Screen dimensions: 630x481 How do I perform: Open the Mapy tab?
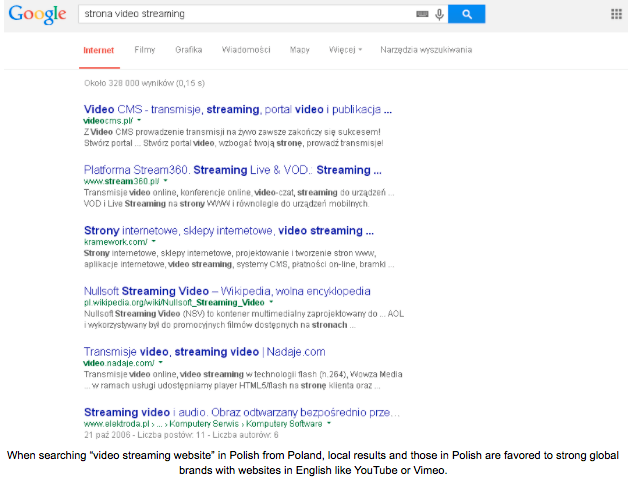click(299, 49)
